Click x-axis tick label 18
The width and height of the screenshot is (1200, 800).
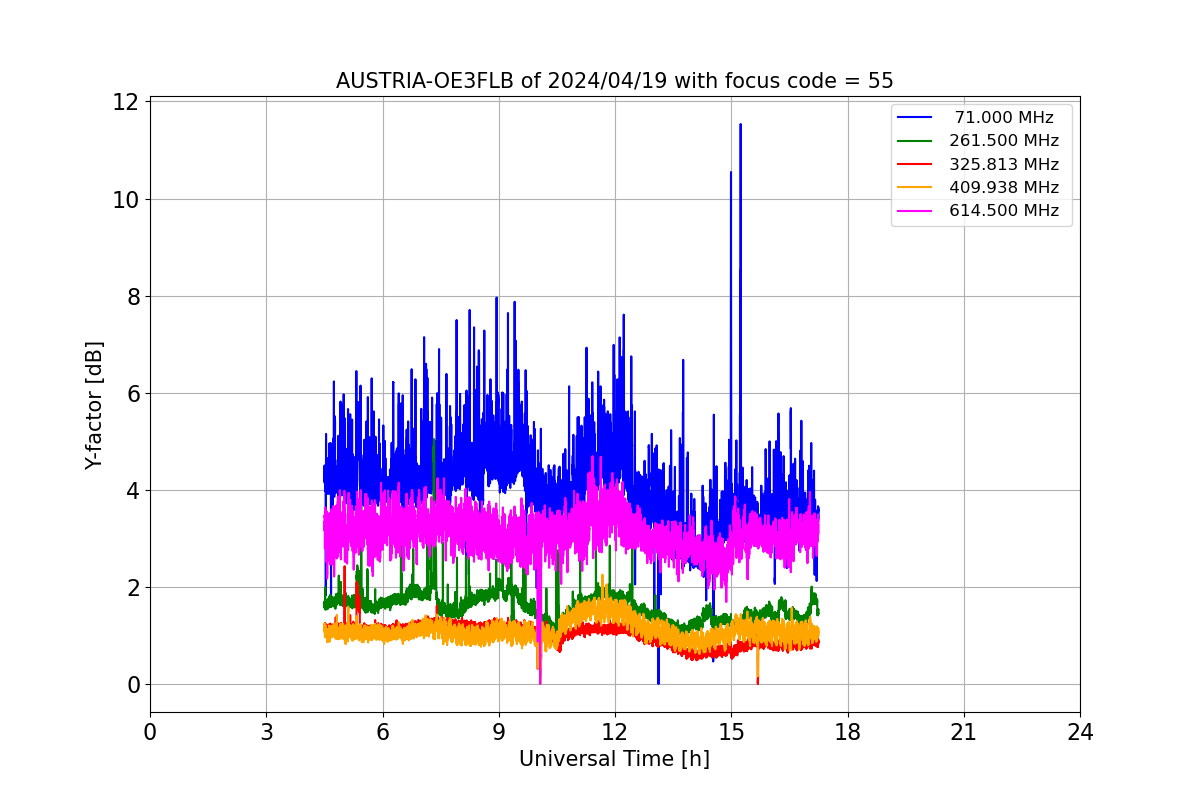tap(847, 732)
